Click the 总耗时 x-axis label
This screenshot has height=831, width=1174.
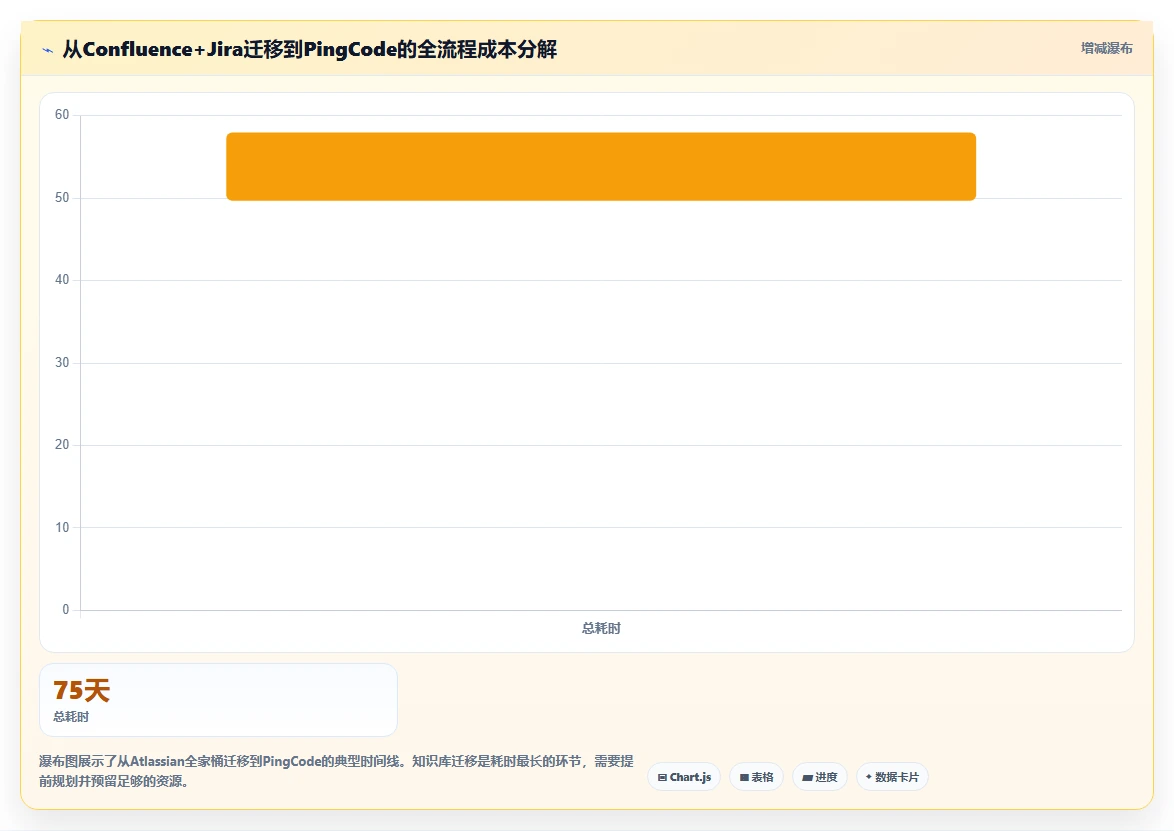pos(601,628)
